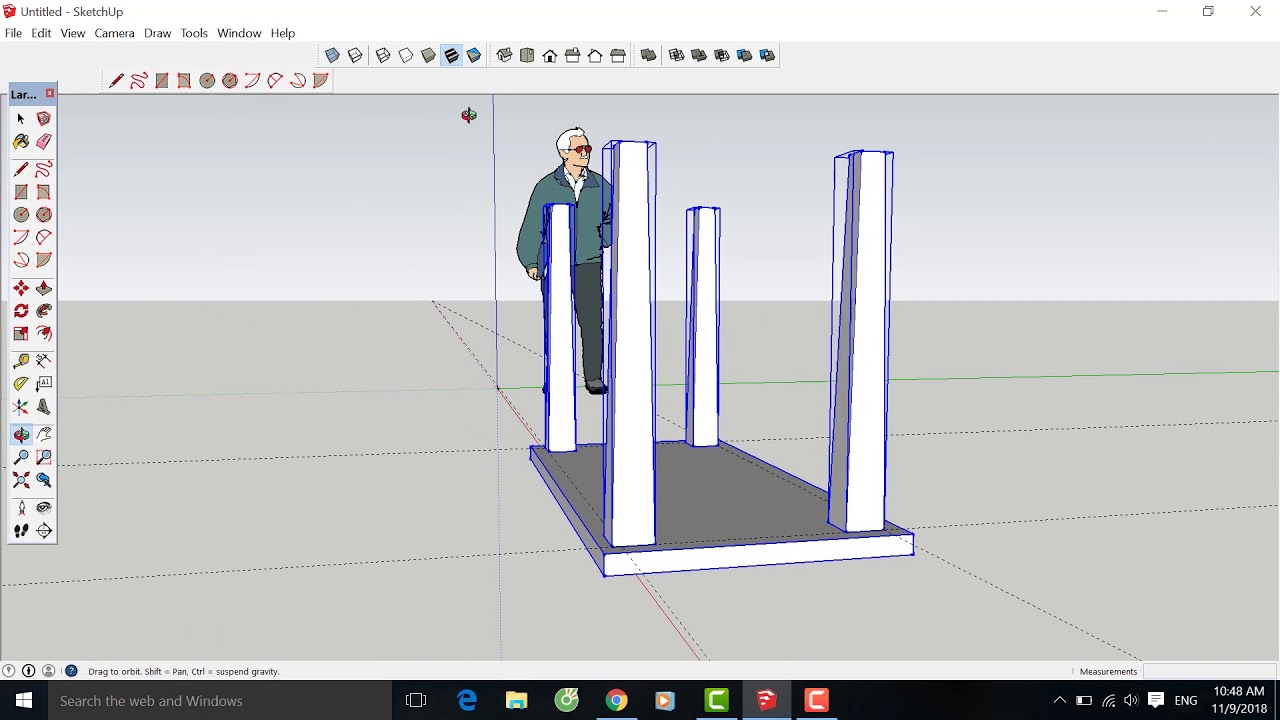Choose Circle tool in Large Tool Set
The image size is (1280, 720).
click(21, 215)
